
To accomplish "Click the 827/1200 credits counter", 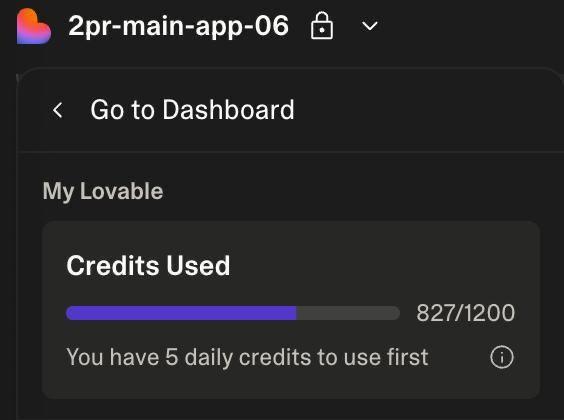I will (x=465, y=313).
